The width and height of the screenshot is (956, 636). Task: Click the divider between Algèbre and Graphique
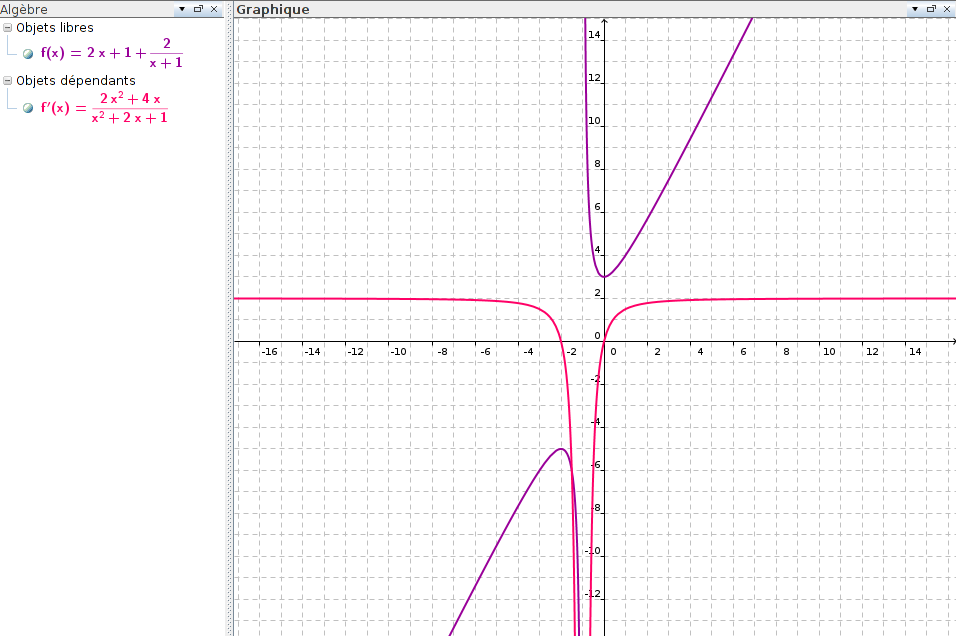231,320
